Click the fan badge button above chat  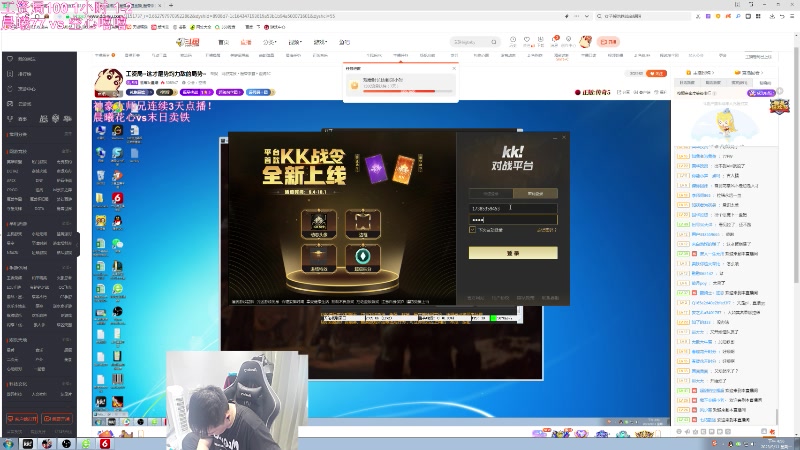[x=761, y=93]
